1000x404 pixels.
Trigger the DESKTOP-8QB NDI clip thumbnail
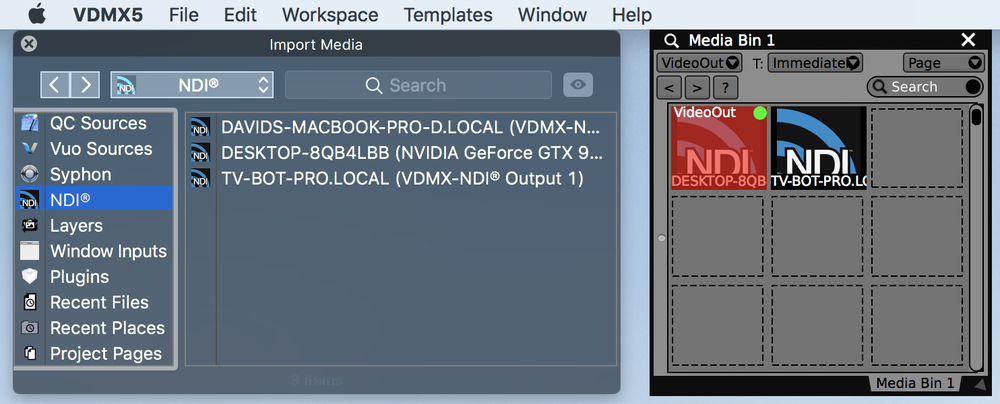pyautogui.click(x=719, y=147)
